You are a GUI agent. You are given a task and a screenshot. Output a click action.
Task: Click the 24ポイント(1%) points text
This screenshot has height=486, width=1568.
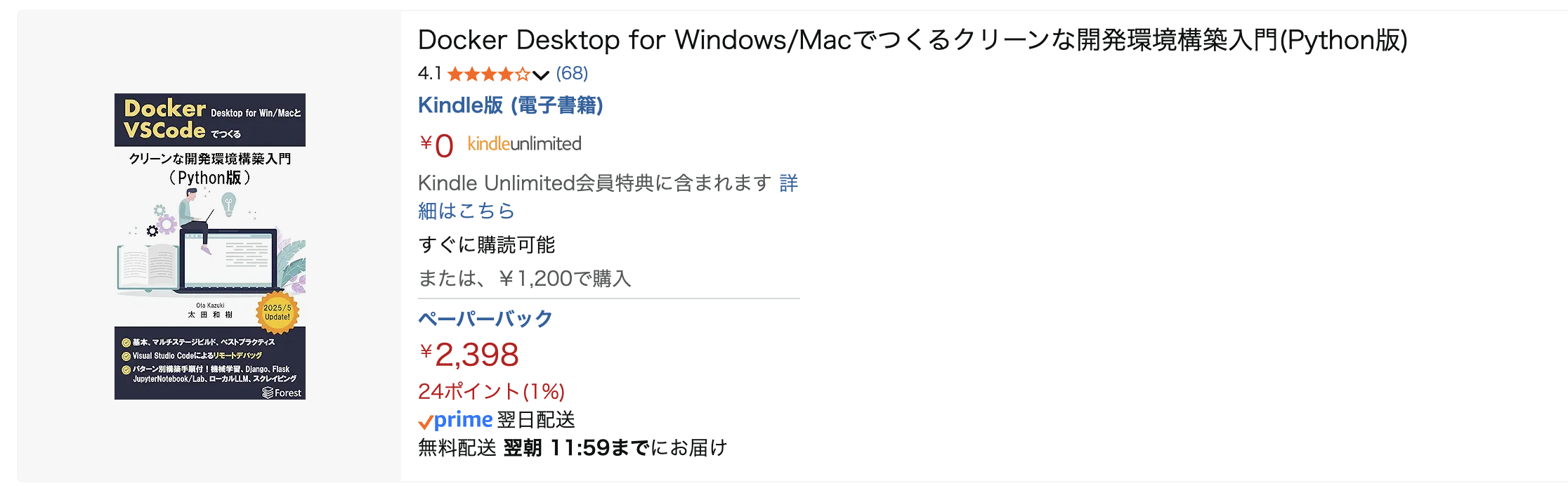(x=491, y=391)
